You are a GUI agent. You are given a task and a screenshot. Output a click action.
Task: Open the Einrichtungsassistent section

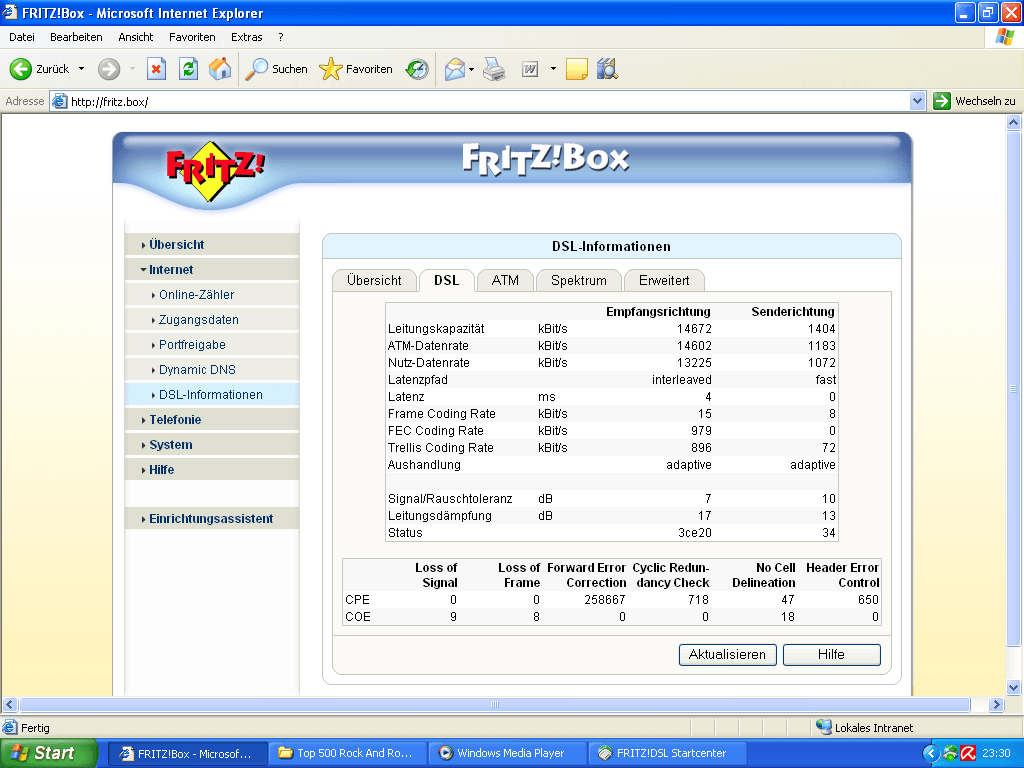click(212, 519)
